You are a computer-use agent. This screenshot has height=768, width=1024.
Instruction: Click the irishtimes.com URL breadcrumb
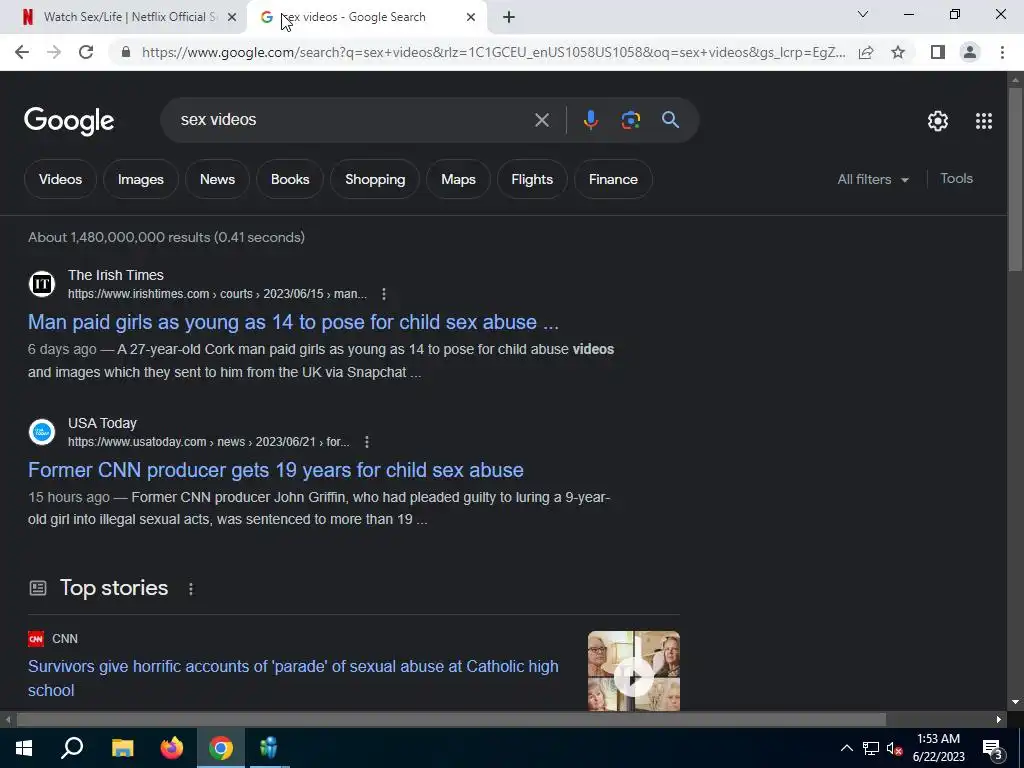pos(217,294)
